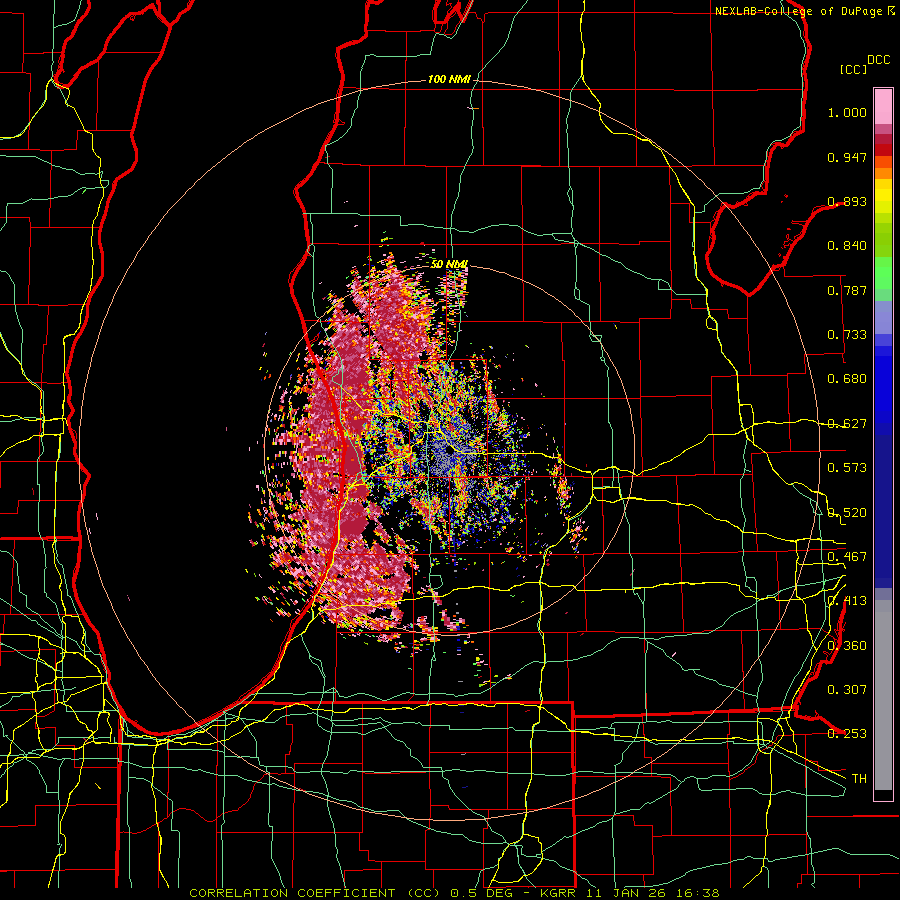The height and width of the screenshot is (900, 900).
Task: Click the DCC label above the color scale
Action: tap(878, 60)
